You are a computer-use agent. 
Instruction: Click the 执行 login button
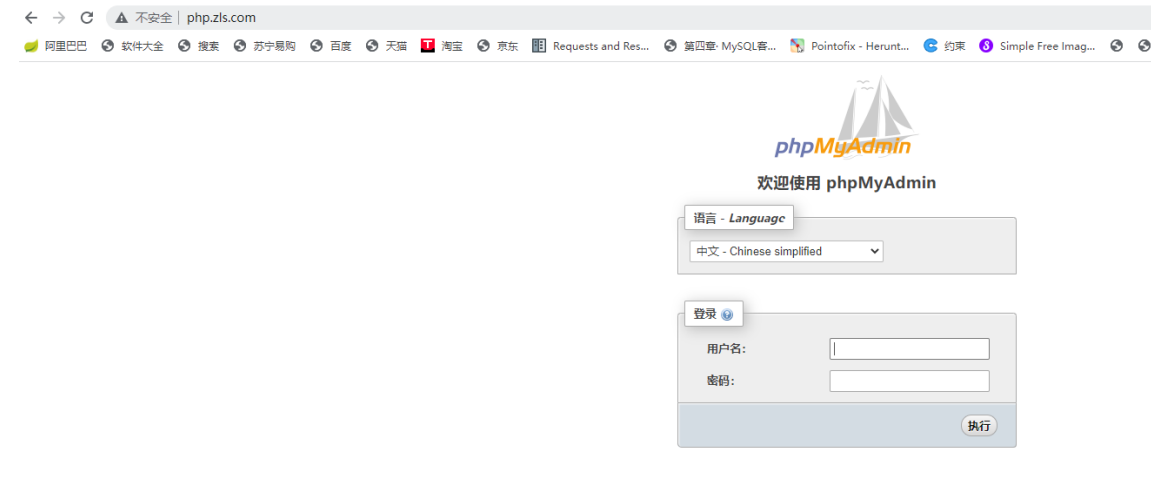pyautogui.click(x=978, y=425)
